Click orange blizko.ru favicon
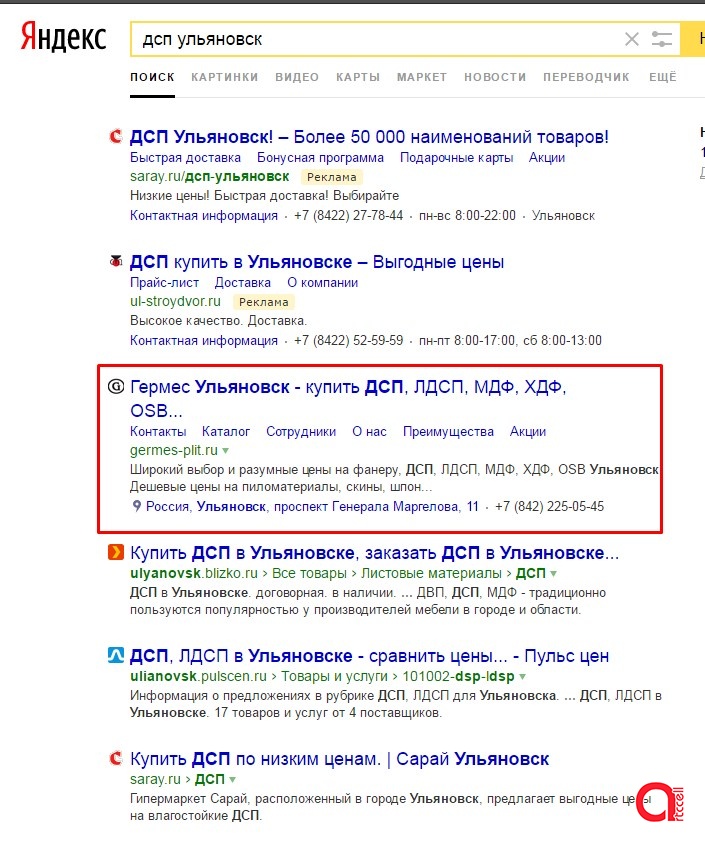705x847 pixels. [x=116, y=553]
